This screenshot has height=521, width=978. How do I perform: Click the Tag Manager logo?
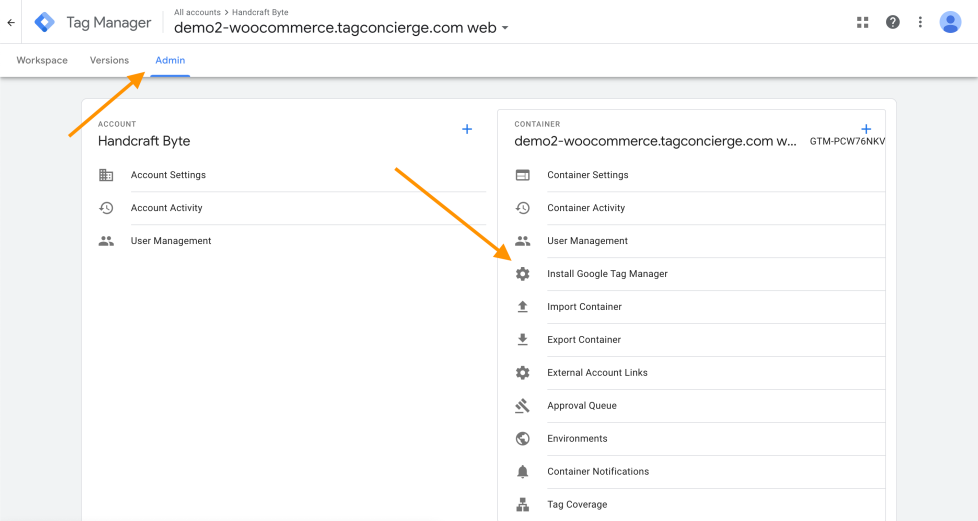click(x=45, y=22)
